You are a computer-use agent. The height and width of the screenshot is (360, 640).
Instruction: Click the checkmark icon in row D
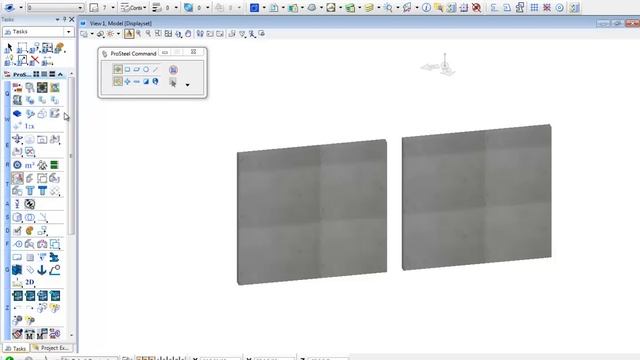pyautogui.click(x=17, y=231)
